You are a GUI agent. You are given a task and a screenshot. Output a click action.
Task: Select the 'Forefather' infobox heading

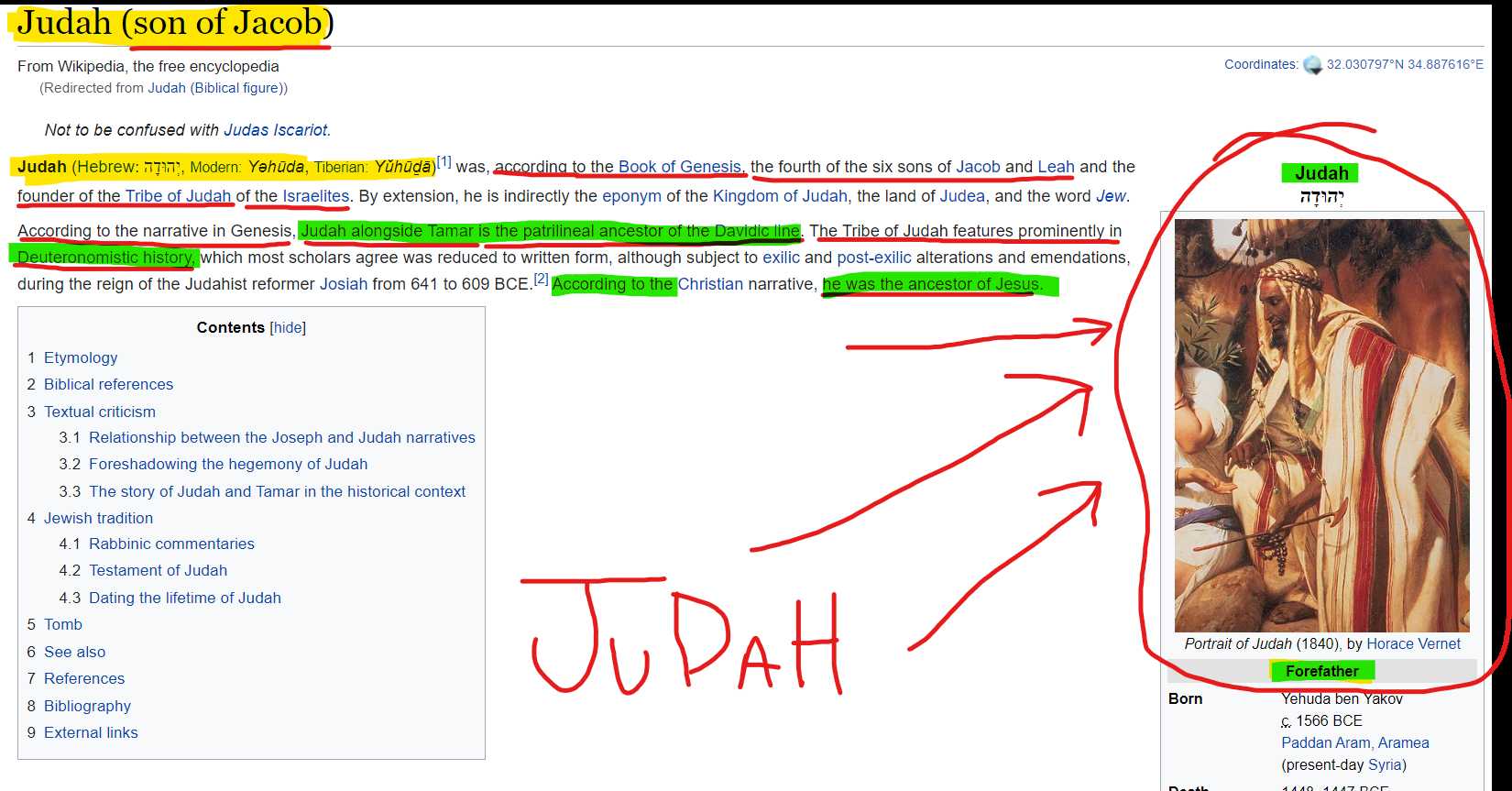1321,671
